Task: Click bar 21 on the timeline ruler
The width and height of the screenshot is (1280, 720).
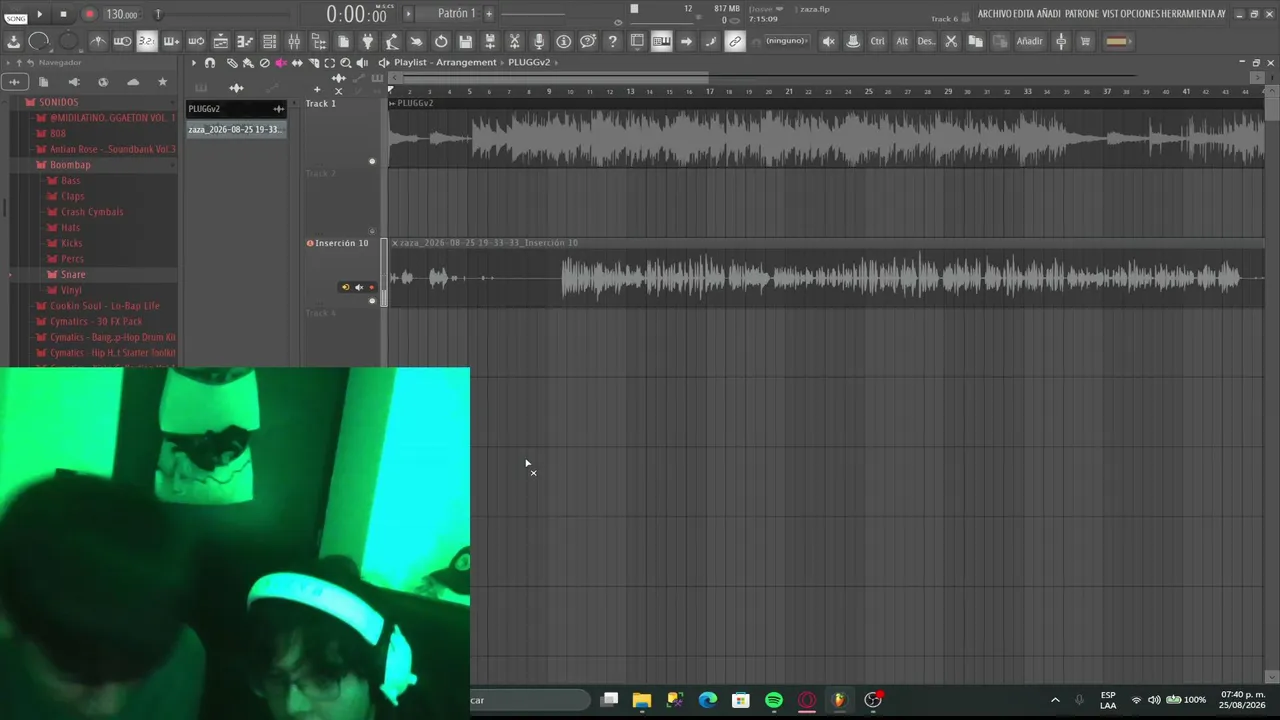Action: [789, 91]
